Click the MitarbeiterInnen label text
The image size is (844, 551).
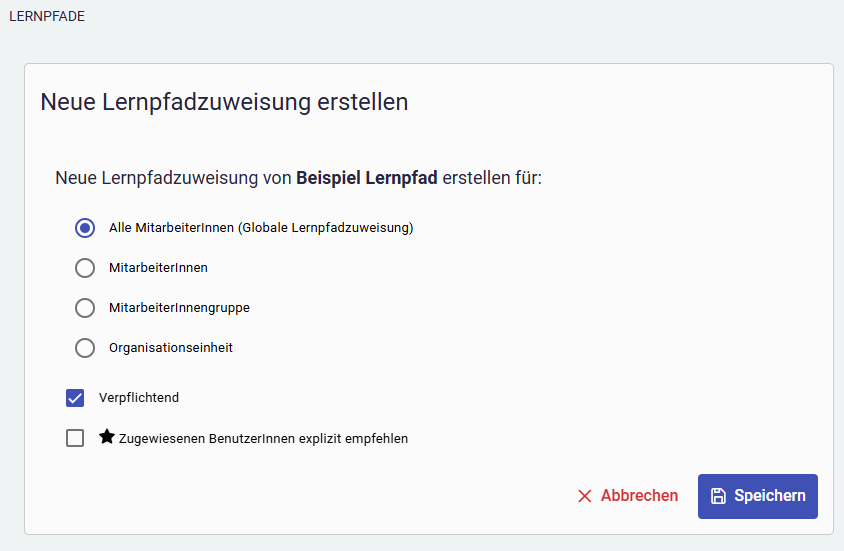coord(158,268)
